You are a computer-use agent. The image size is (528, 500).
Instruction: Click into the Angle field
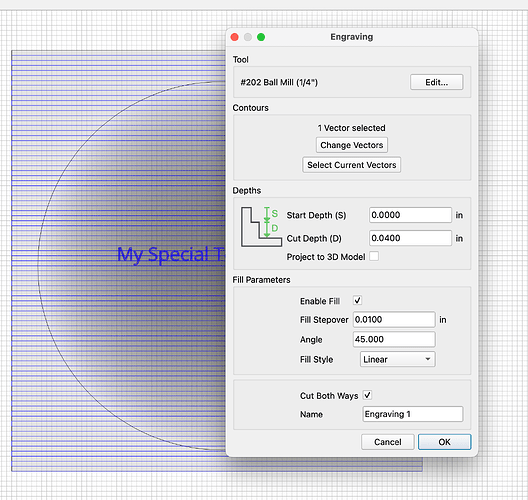point(394,339)
